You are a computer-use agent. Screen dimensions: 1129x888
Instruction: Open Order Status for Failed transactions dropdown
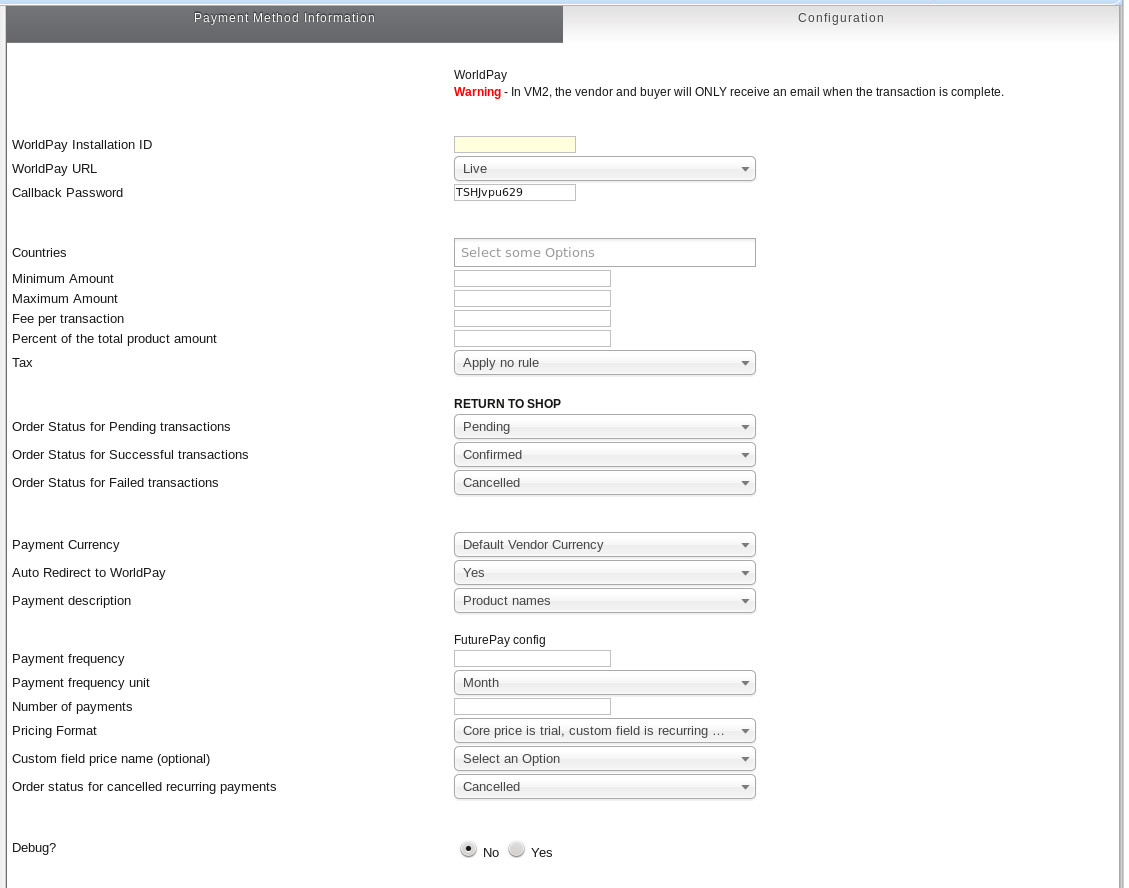pyautogui.click(x=605, y=483)
